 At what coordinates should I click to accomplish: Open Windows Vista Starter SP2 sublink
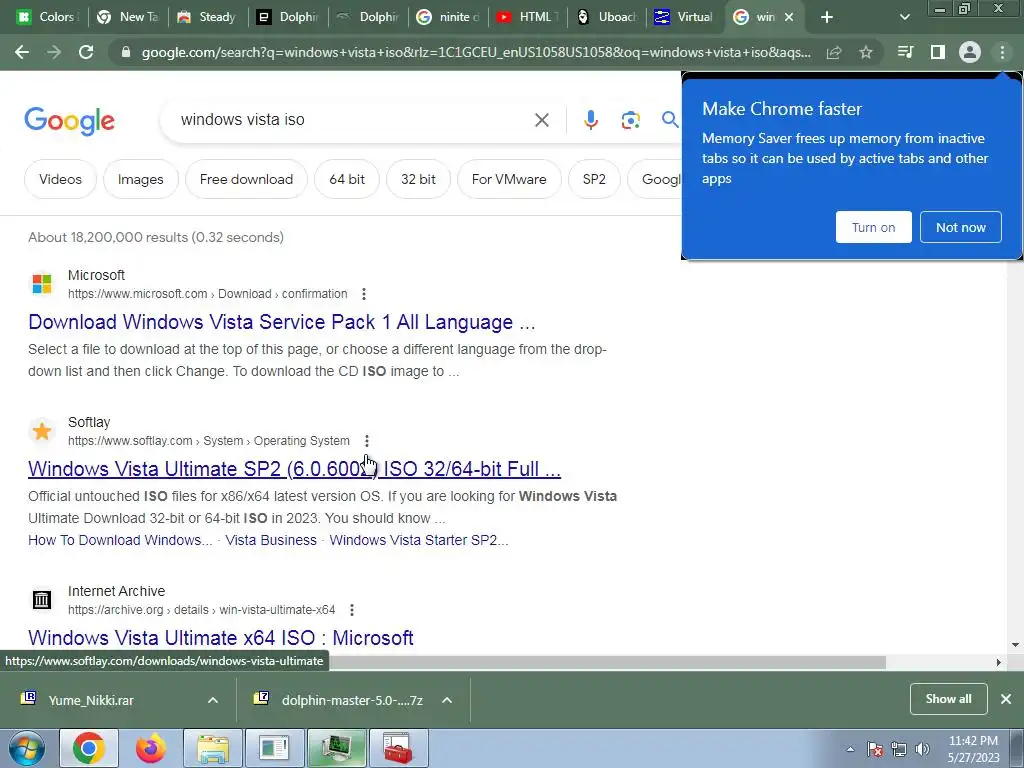419,540
